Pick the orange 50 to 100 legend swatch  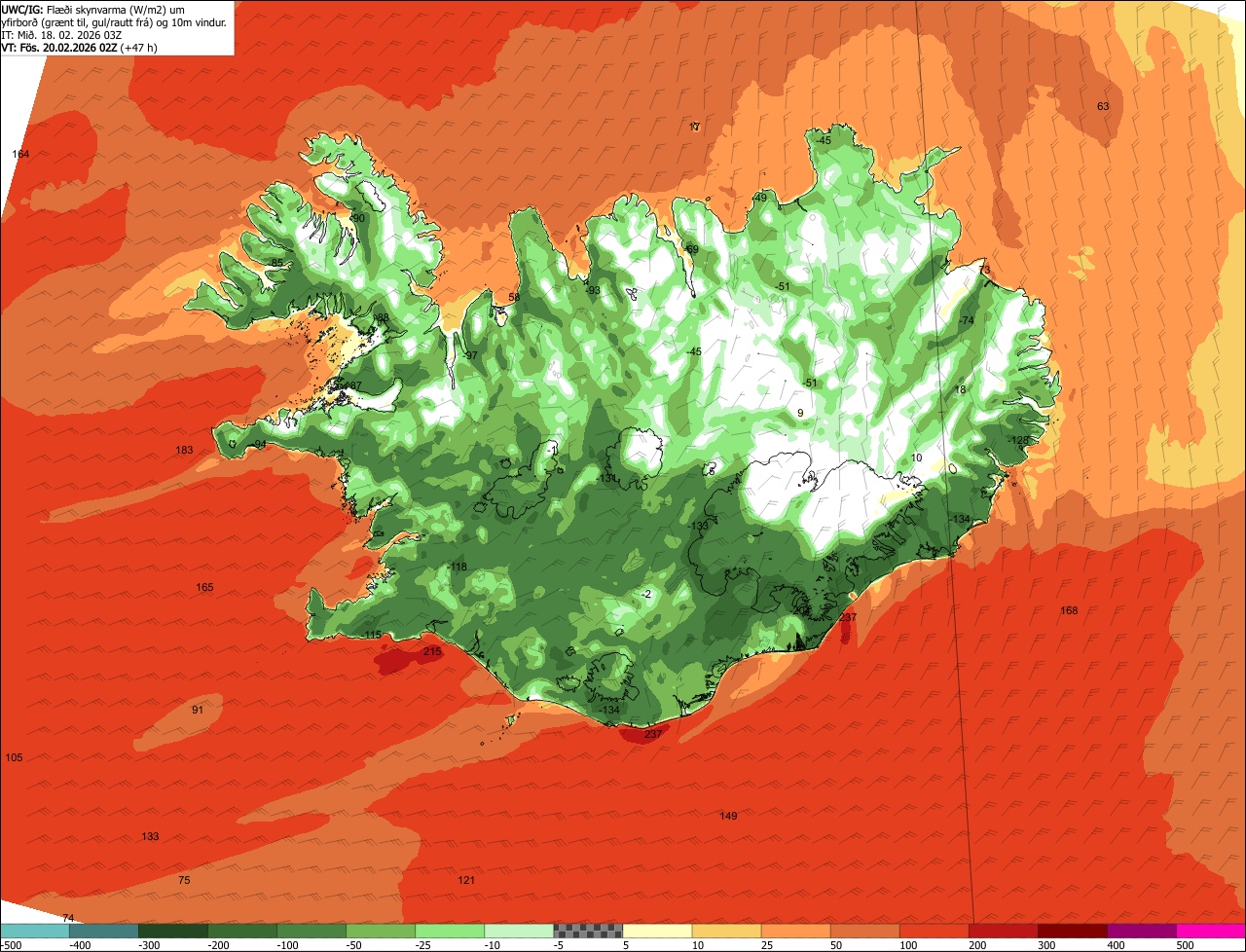point(864,931)
